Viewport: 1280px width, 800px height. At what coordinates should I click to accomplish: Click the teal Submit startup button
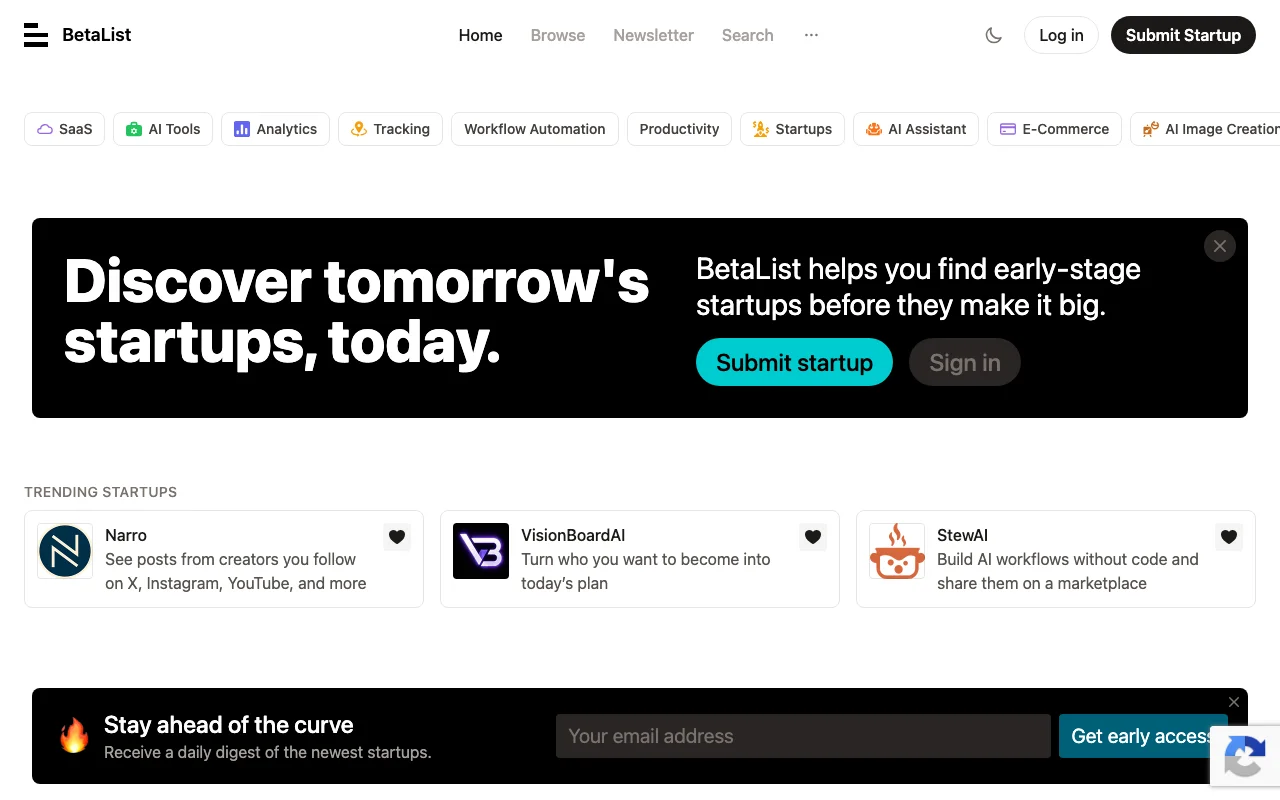click(x=795, y=362)
